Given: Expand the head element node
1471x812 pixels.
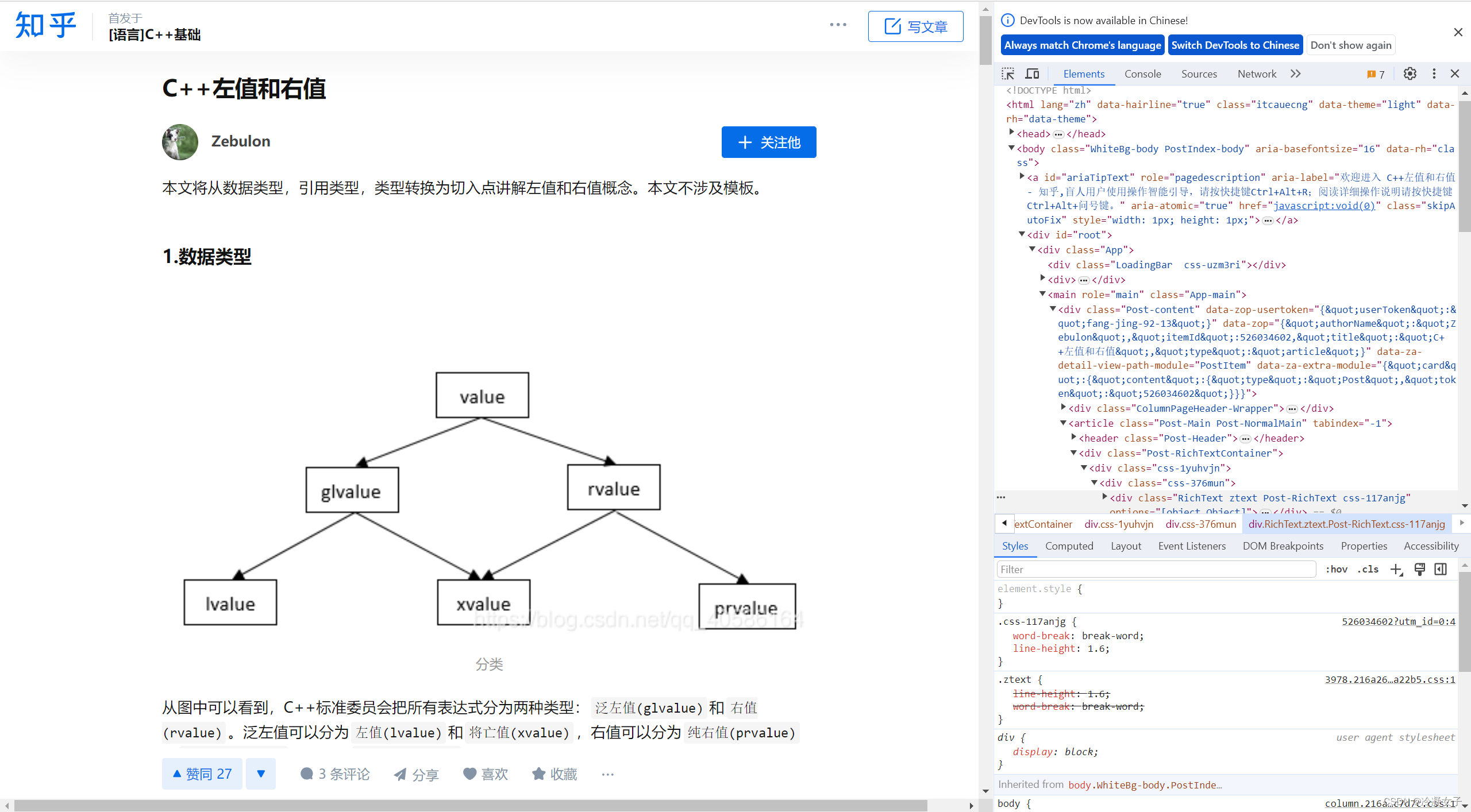Looking at the screenshot, I should pos(1012,133).
